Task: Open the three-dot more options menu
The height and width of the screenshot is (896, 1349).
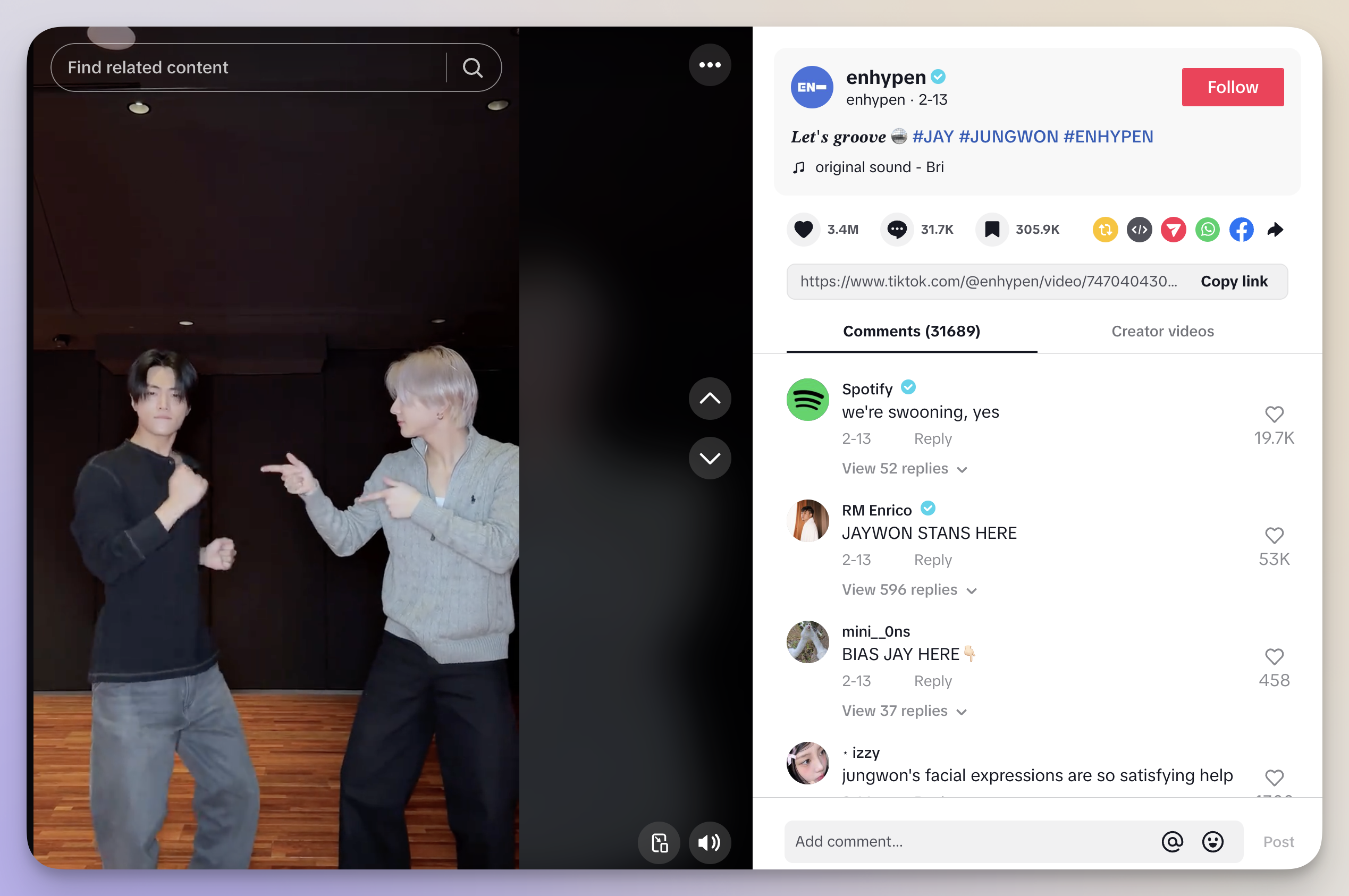Action: click(710, 65)
